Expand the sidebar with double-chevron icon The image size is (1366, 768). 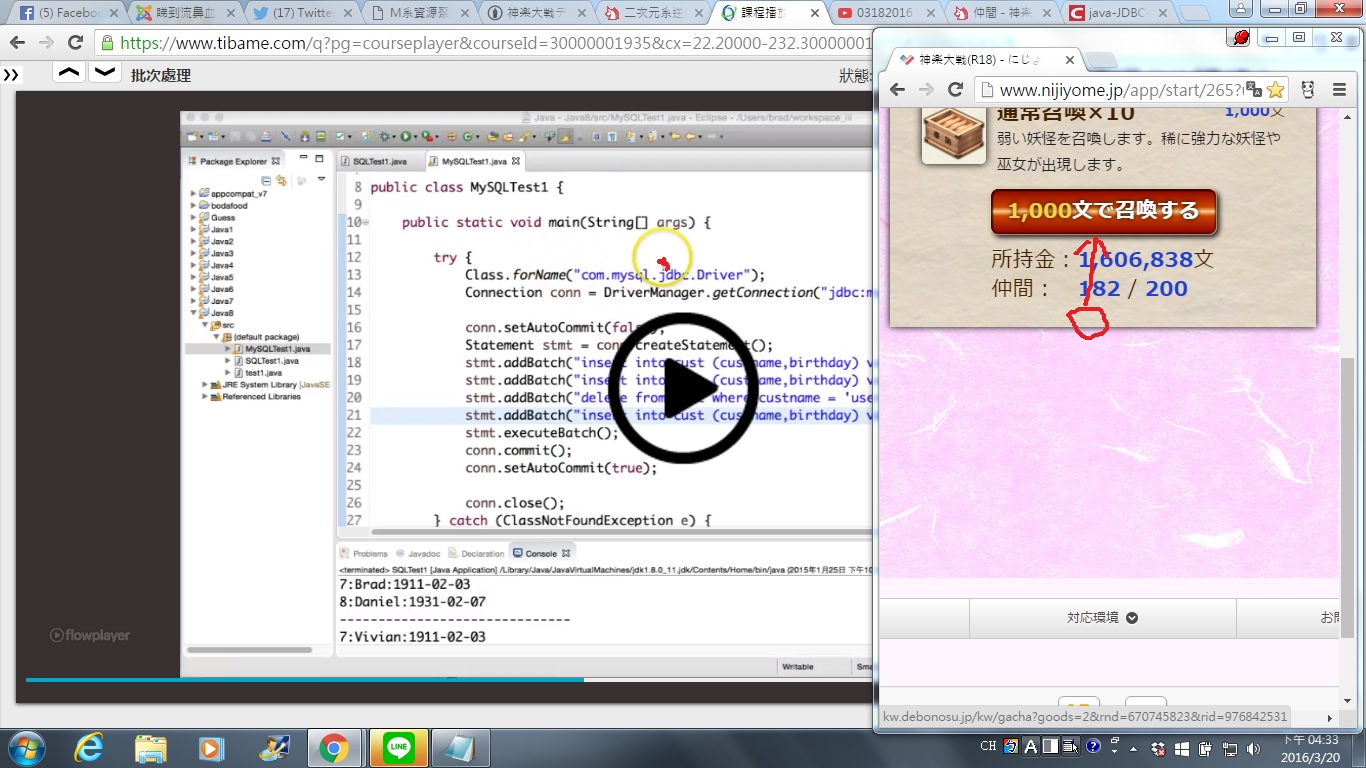click(11, 75)
